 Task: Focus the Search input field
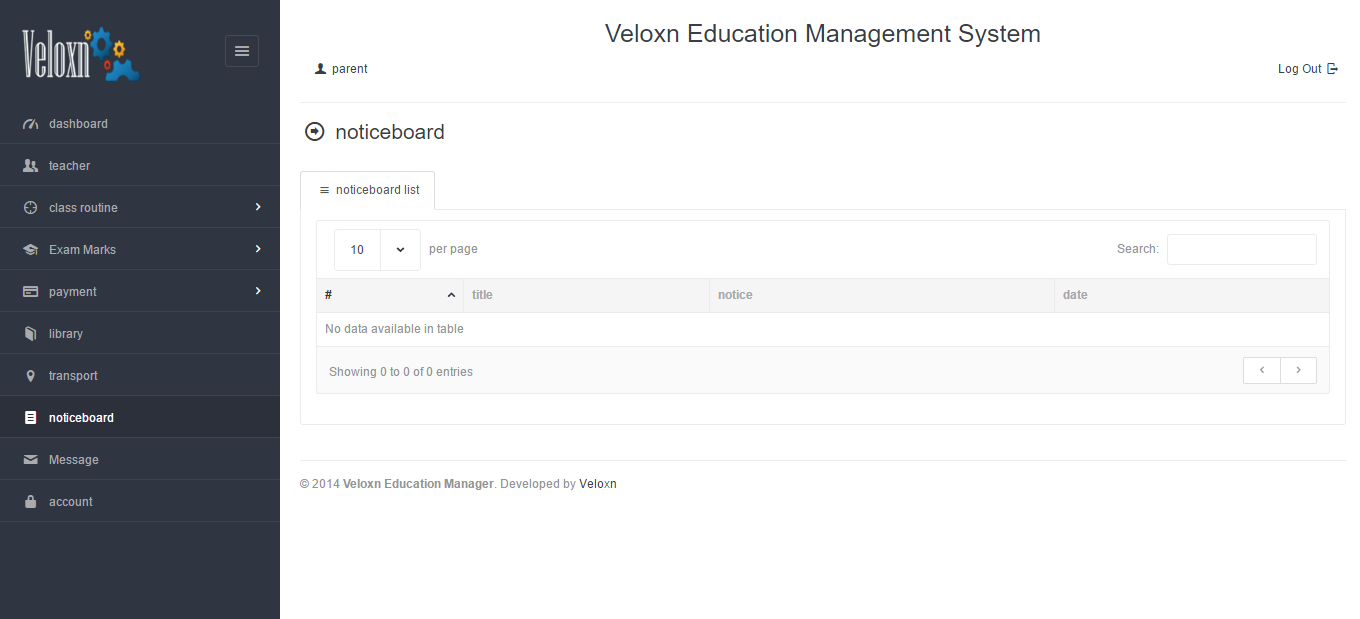pos(1241,250)
